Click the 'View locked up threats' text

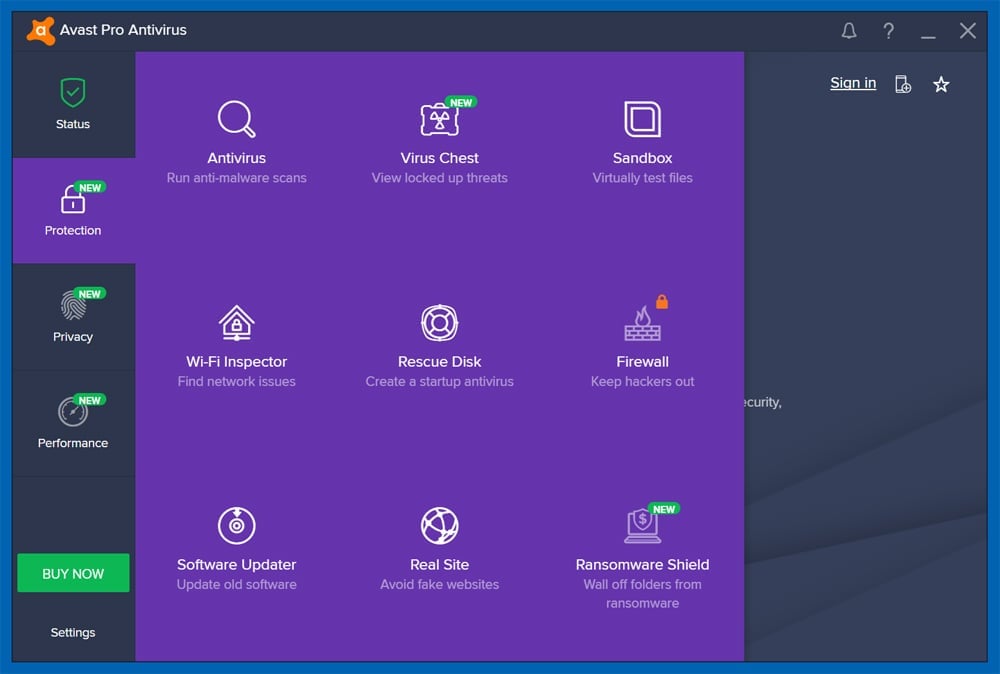tap(439, 178)
